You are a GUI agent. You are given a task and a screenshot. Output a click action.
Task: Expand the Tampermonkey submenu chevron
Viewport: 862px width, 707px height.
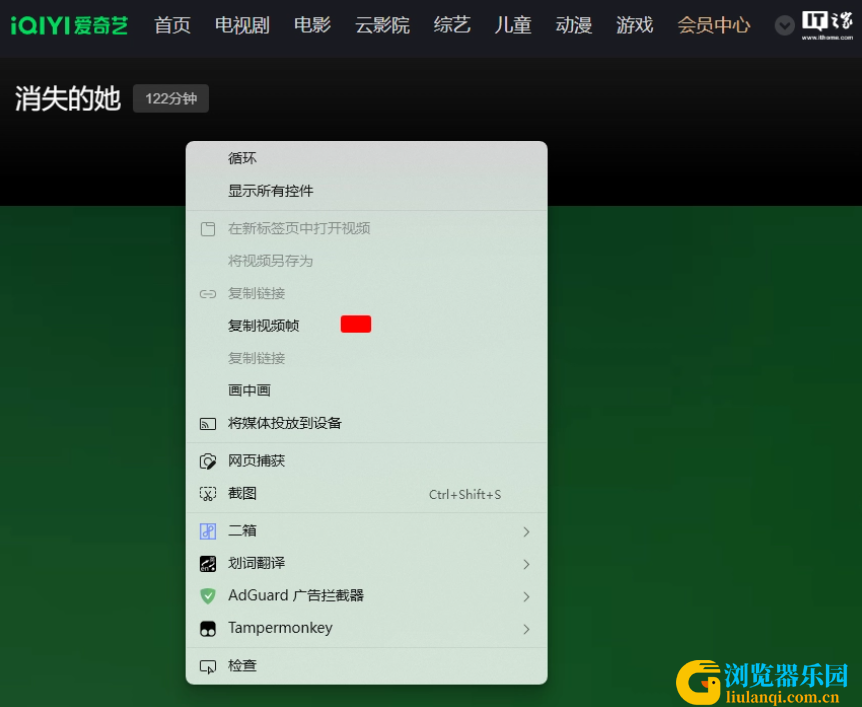tap(526, 629)
